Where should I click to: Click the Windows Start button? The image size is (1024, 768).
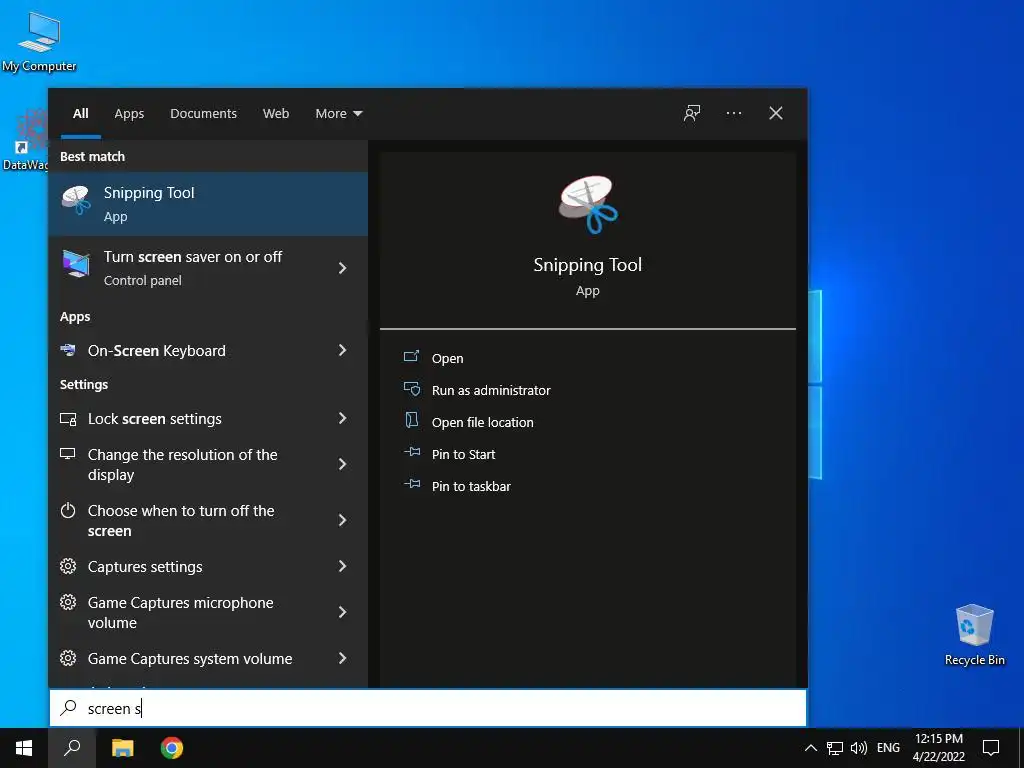[x=24, y=748]
